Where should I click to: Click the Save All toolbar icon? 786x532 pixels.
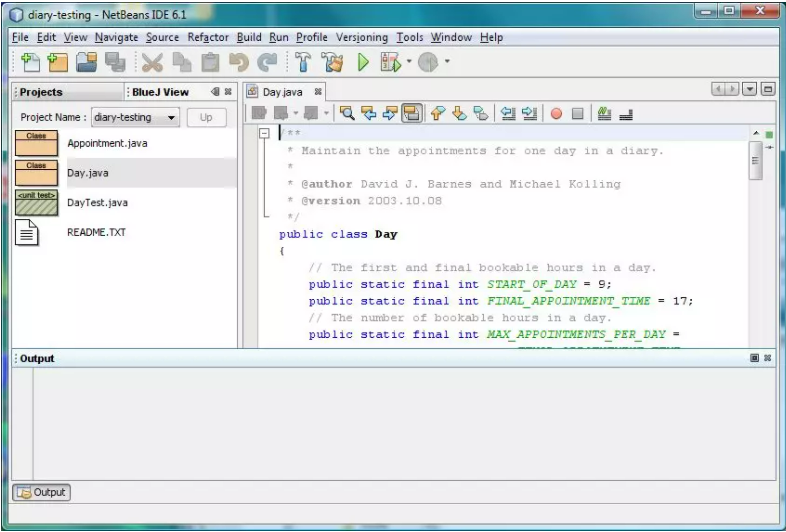[115, 63]
